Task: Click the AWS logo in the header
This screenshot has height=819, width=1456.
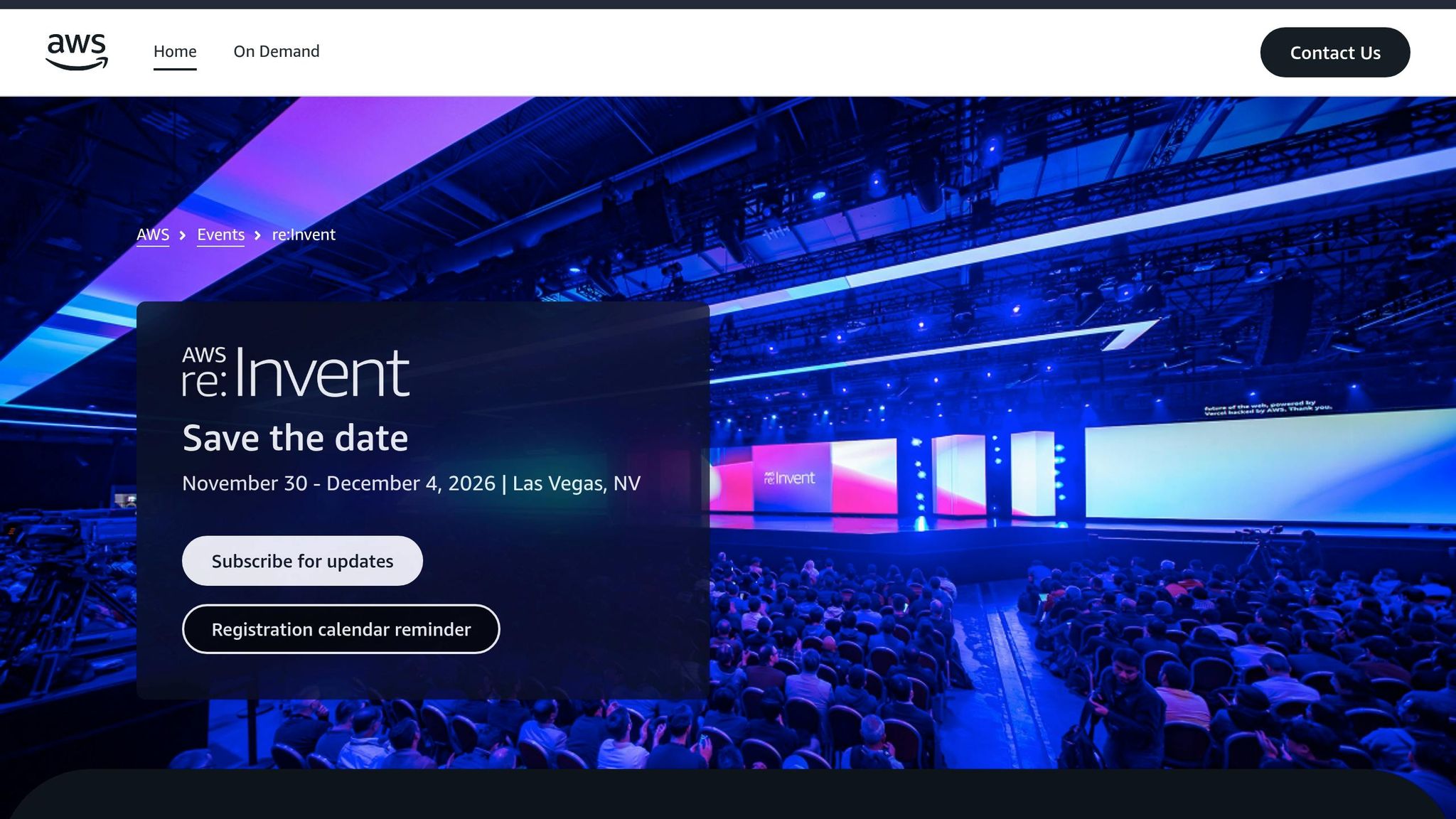Action: coord(77,52)
